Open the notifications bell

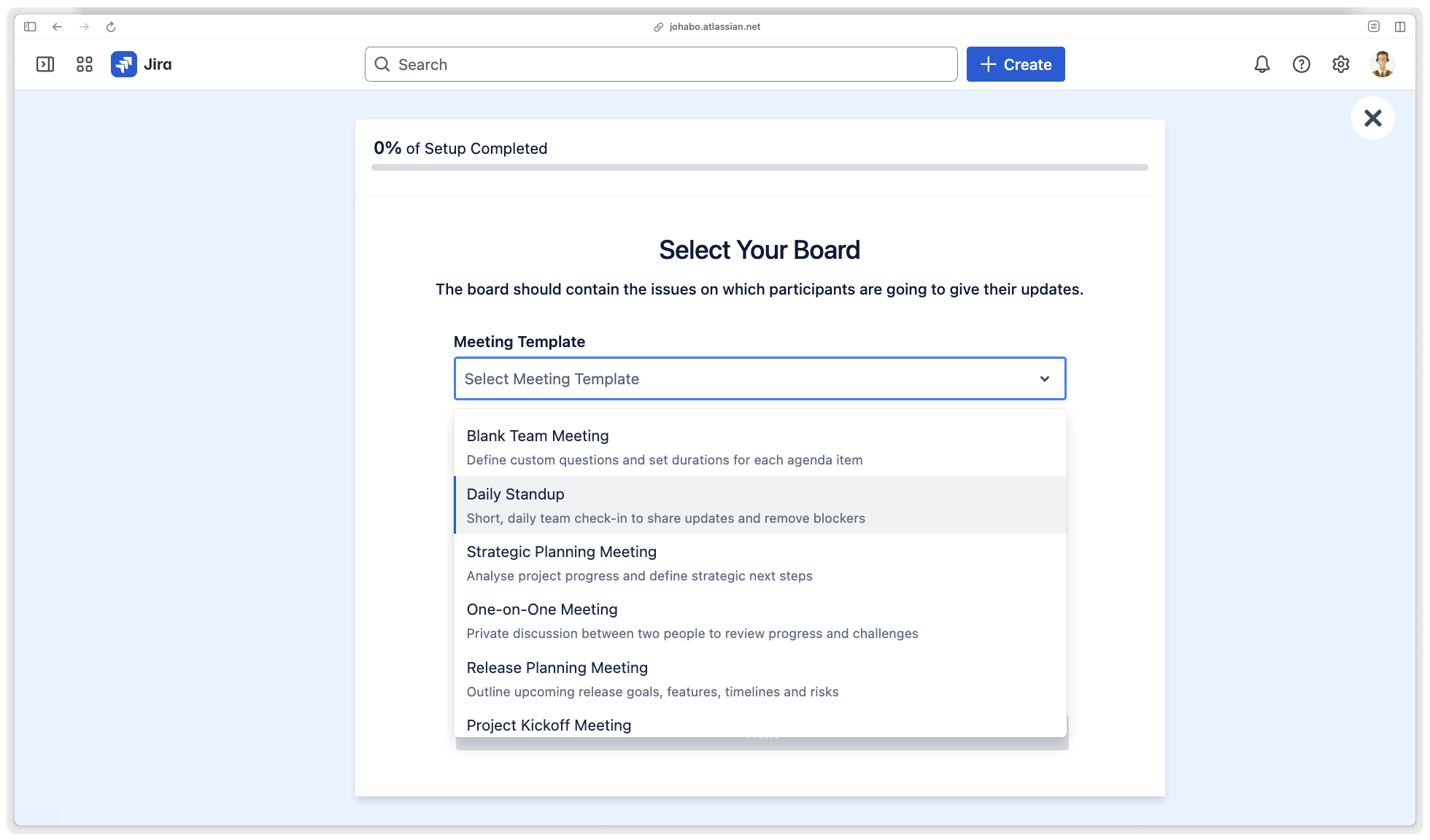pos(1261,64)
